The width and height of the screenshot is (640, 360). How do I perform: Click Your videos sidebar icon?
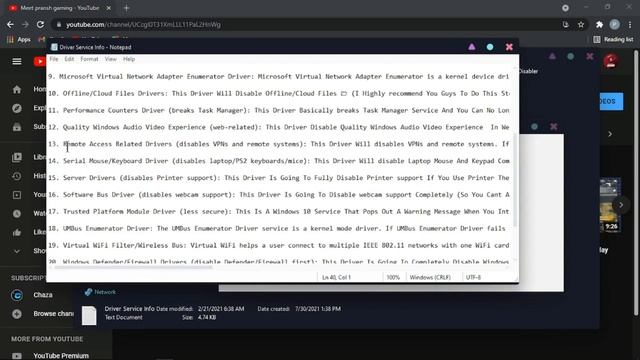17,195
